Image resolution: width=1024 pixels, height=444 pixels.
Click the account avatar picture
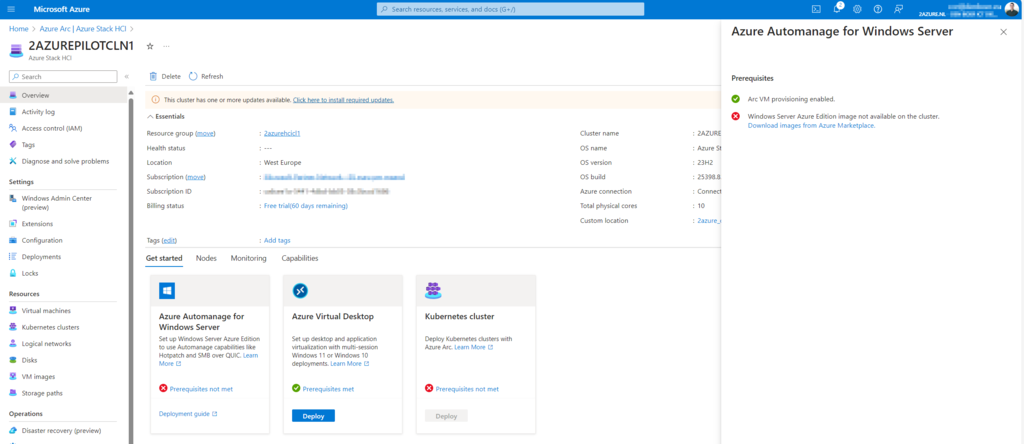tap(1011, 9)
